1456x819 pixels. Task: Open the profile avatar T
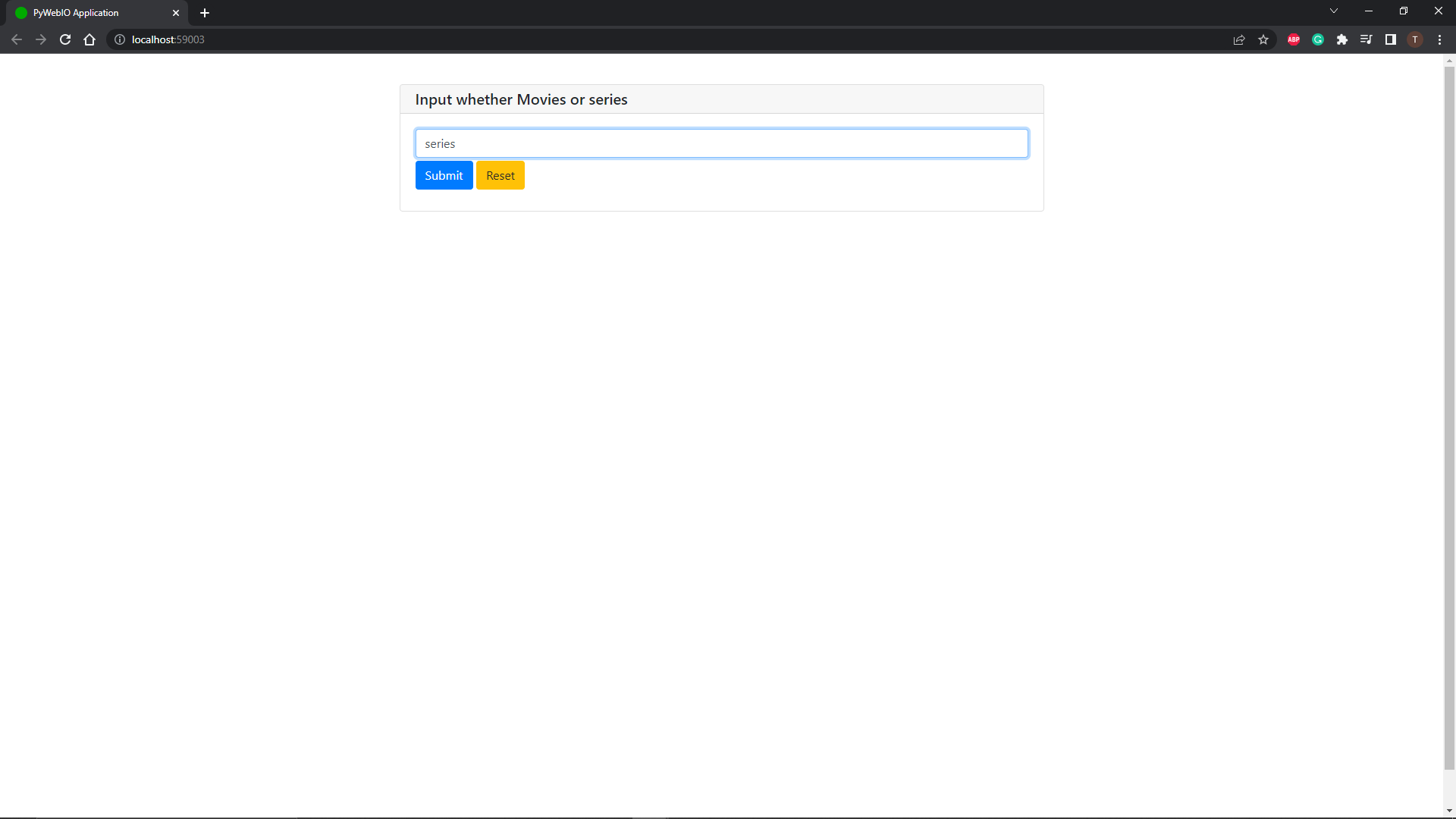pos(1415,39)
